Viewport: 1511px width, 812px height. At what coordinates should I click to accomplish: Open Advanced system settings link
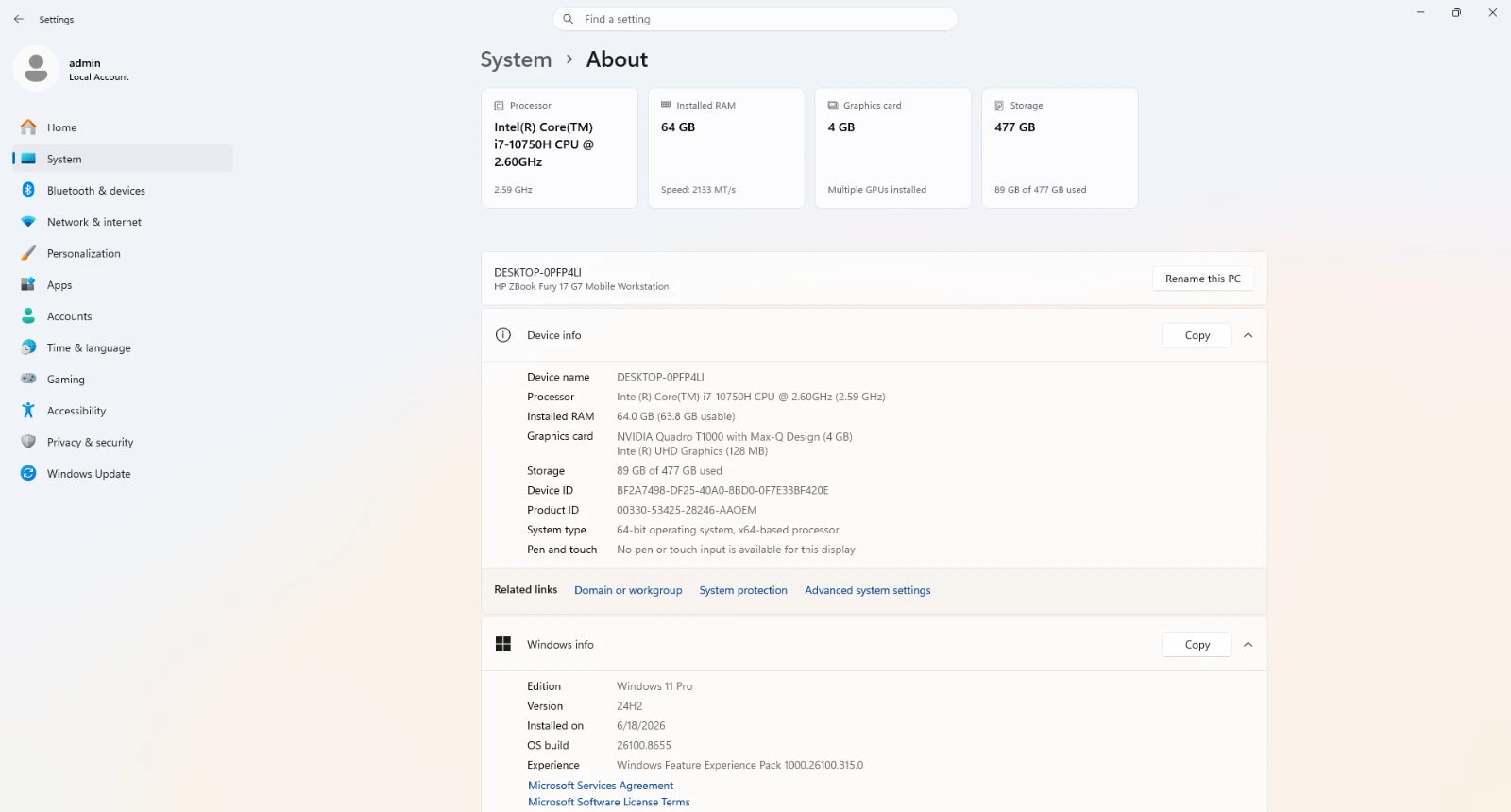pos(867,590)
